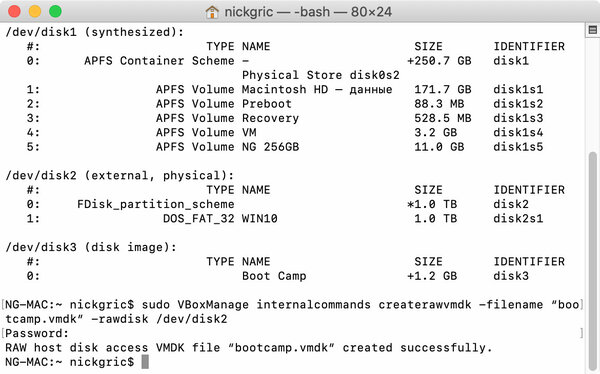Click the 'VBoxManage' command word
The height and width of the screenshot is (374, 600).
(x=213, y=305)
